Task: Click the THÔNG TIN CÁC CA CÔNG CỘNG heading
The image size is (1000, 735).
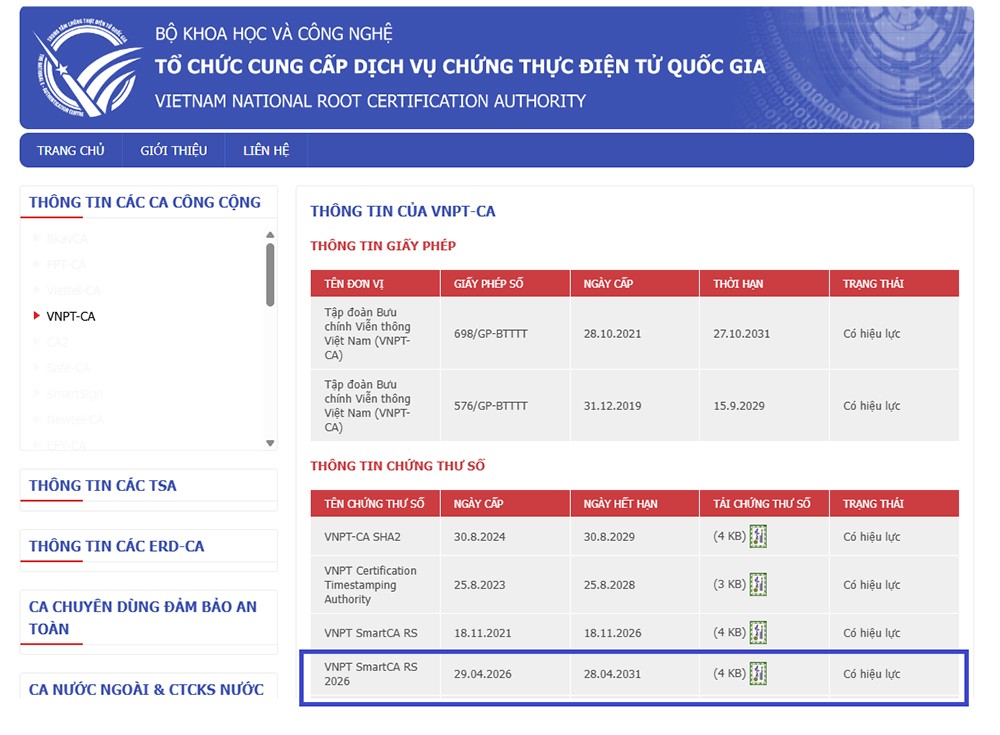Action: (145, 202)
